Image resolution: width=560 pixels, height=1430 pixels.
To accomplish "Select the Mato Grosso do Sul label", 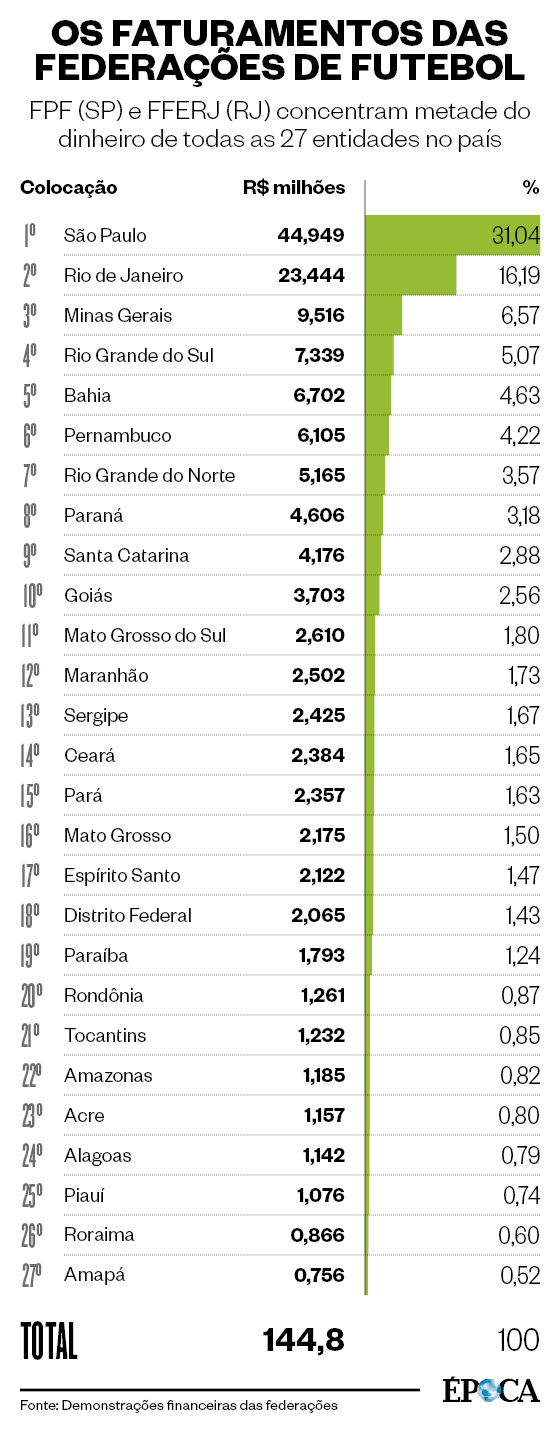I will click(x=145, y=635).
